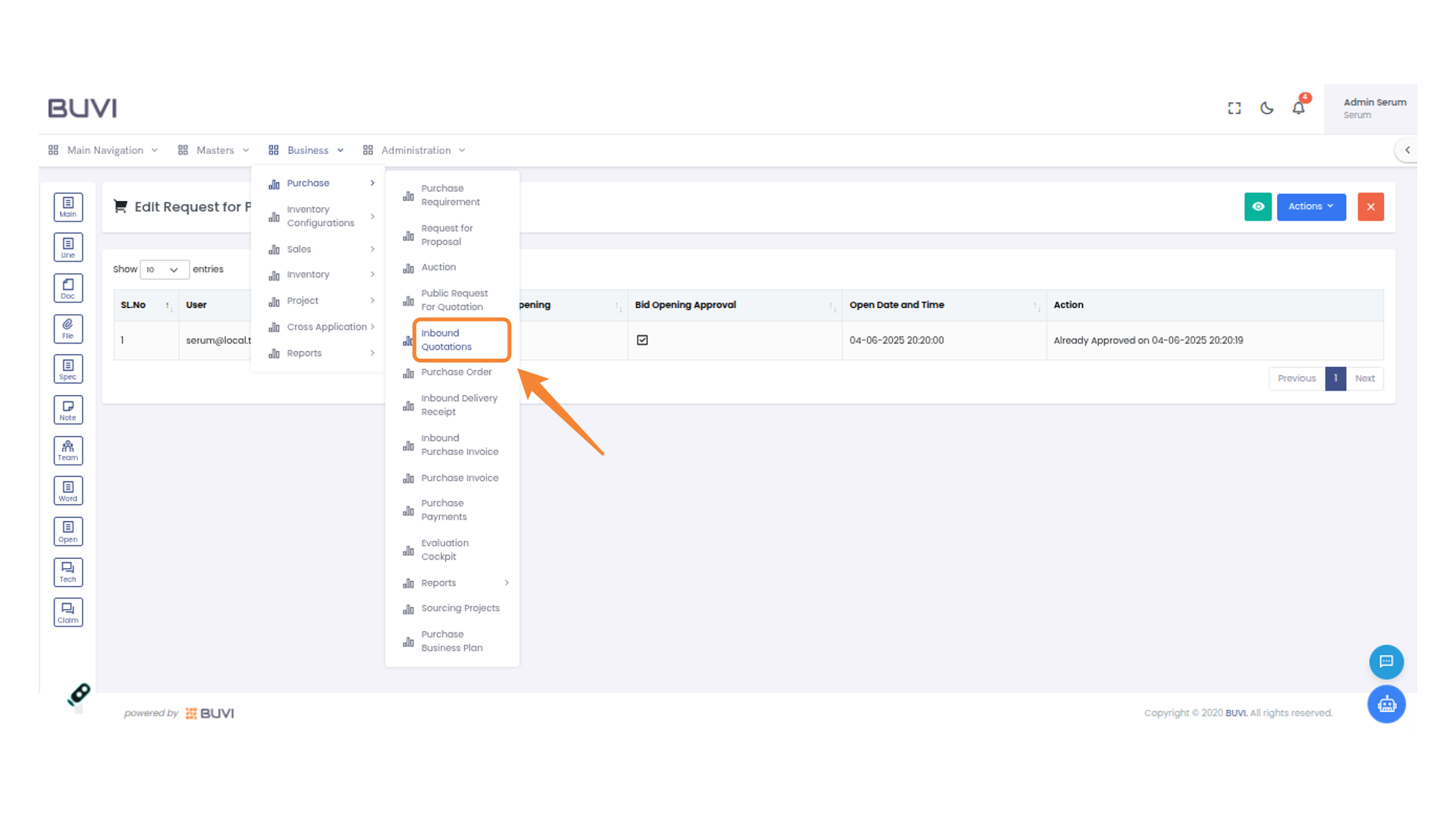Open the Administration menu
Viewport: 1456px width, 819px height.
[x=414, y=149]
